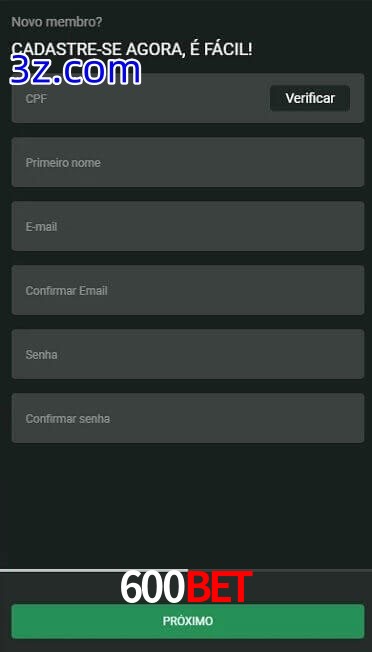Viewport: 372px width, 652px height.
Task: Click the Novo membro? text
Action: [x=57, y=22]
